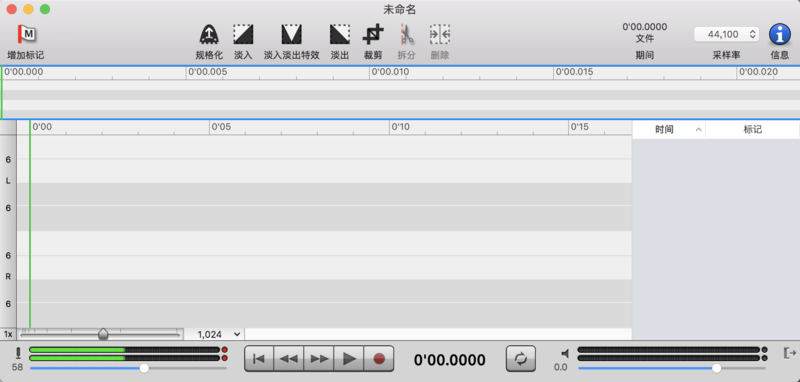
Task: Click the green input level meter
Action: coord(125,354)
